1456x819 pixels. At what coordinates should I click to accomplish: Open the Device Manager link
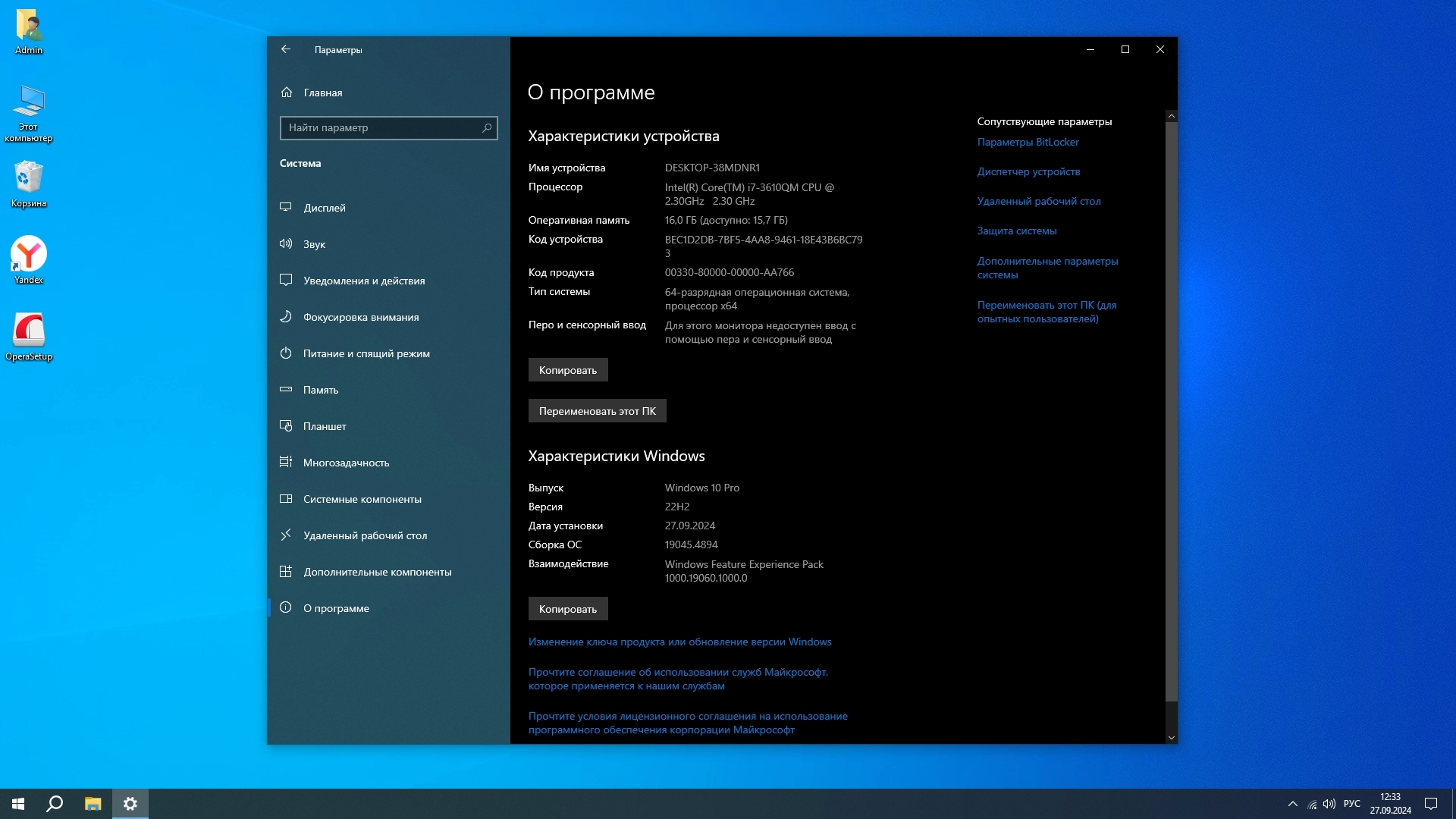[1028, 171]
